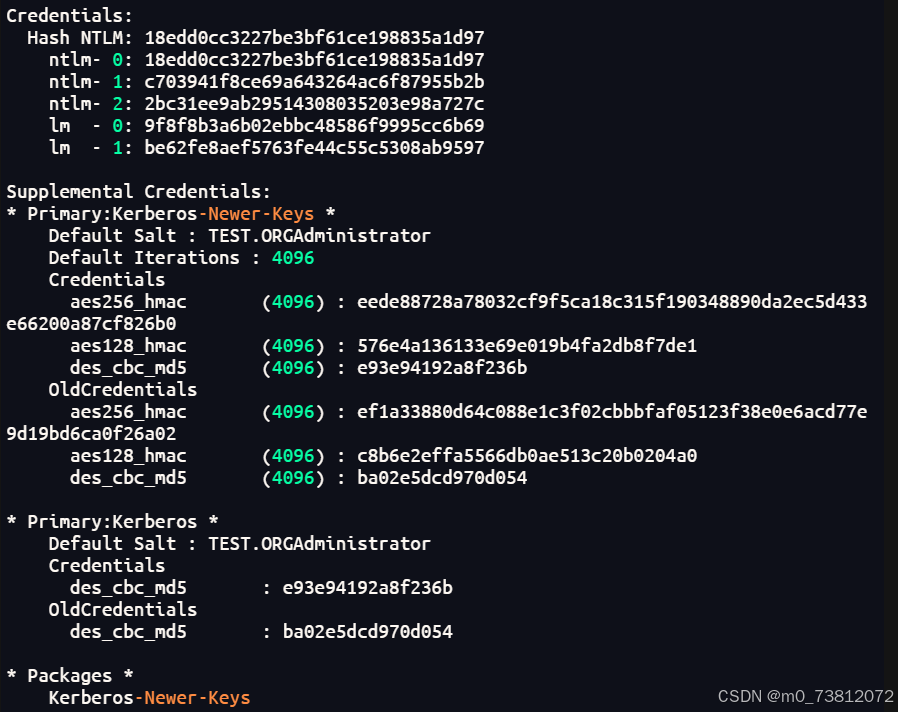Click the aes128_hmac key 576e4a136133e69e019b4fa2db8f7de1
Viewport: 898px width, 712px height.
(527, 346)
